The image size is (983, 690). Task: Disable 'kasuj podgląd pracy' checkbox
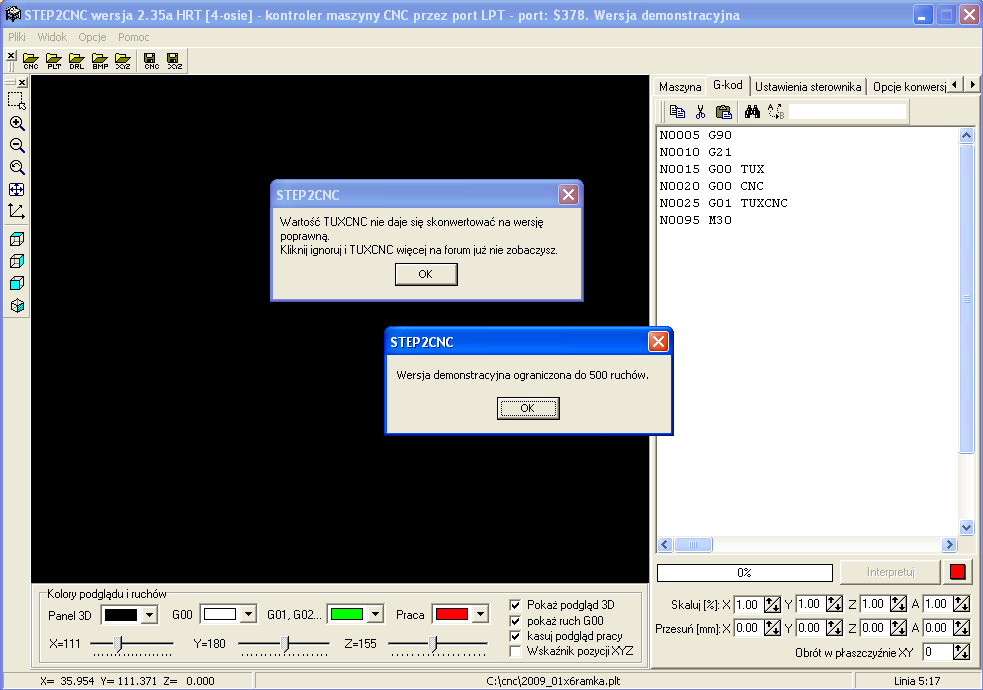(515, 636)
